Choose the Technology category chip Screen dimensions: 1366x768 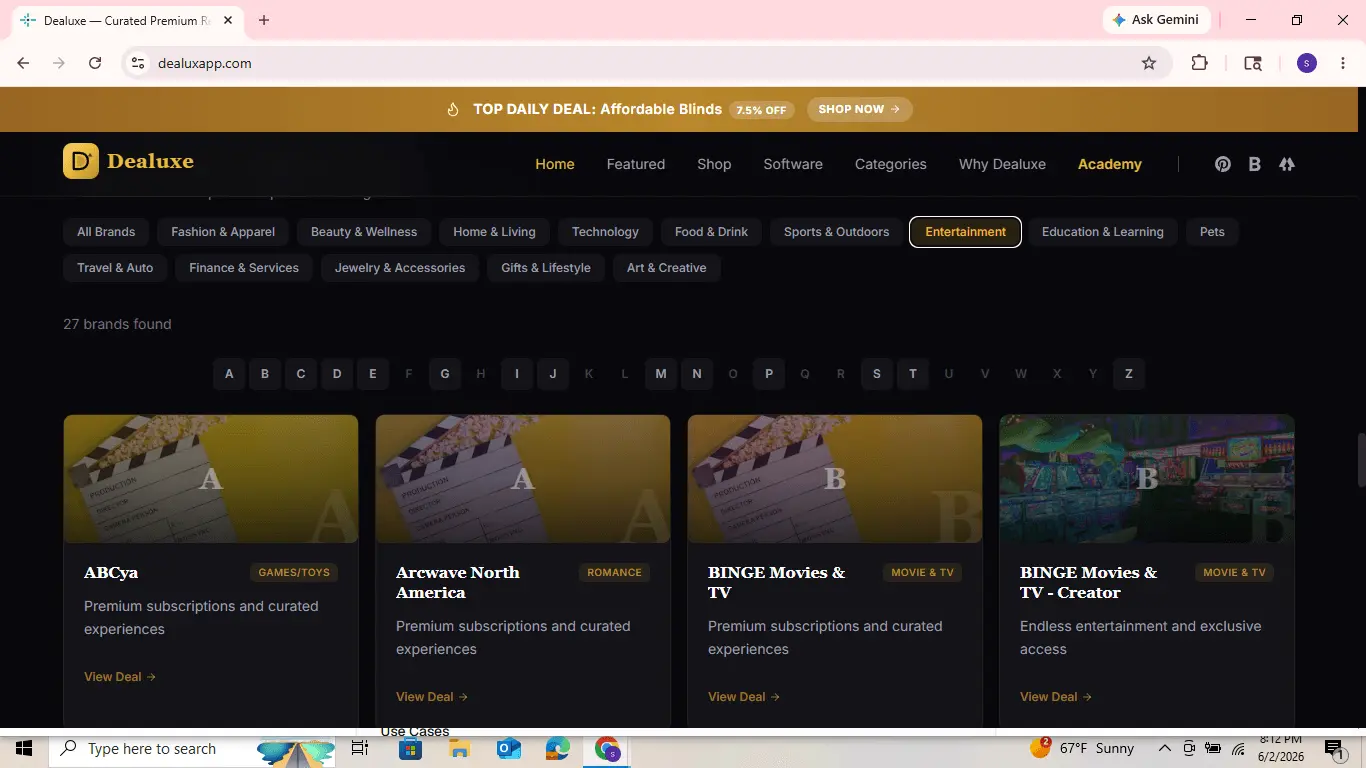pos(605,232)
